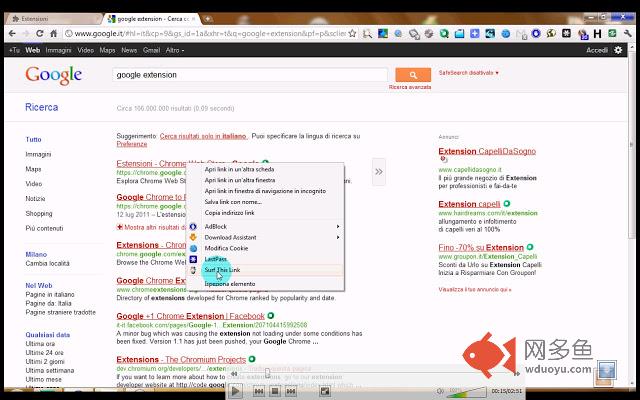Adjust the video volume slider

pos(460,391)
